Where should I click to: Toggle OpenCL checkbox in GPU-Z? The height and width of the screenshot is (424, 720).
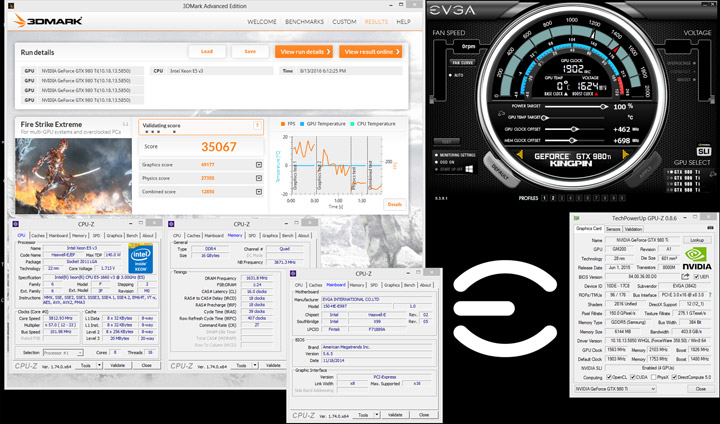point(609,377)
